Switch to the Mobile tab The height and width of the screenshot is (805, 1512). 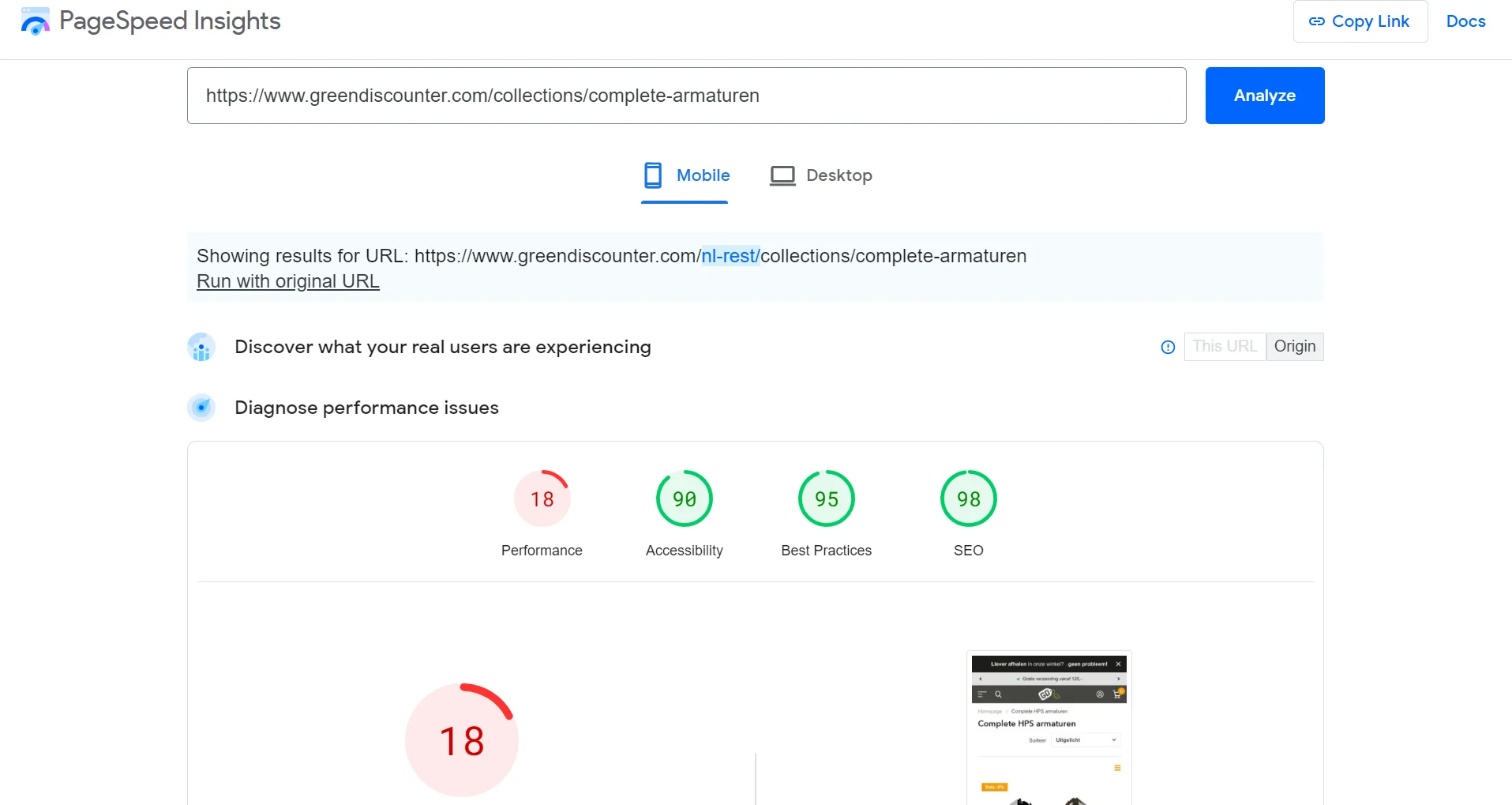(685, 175)
